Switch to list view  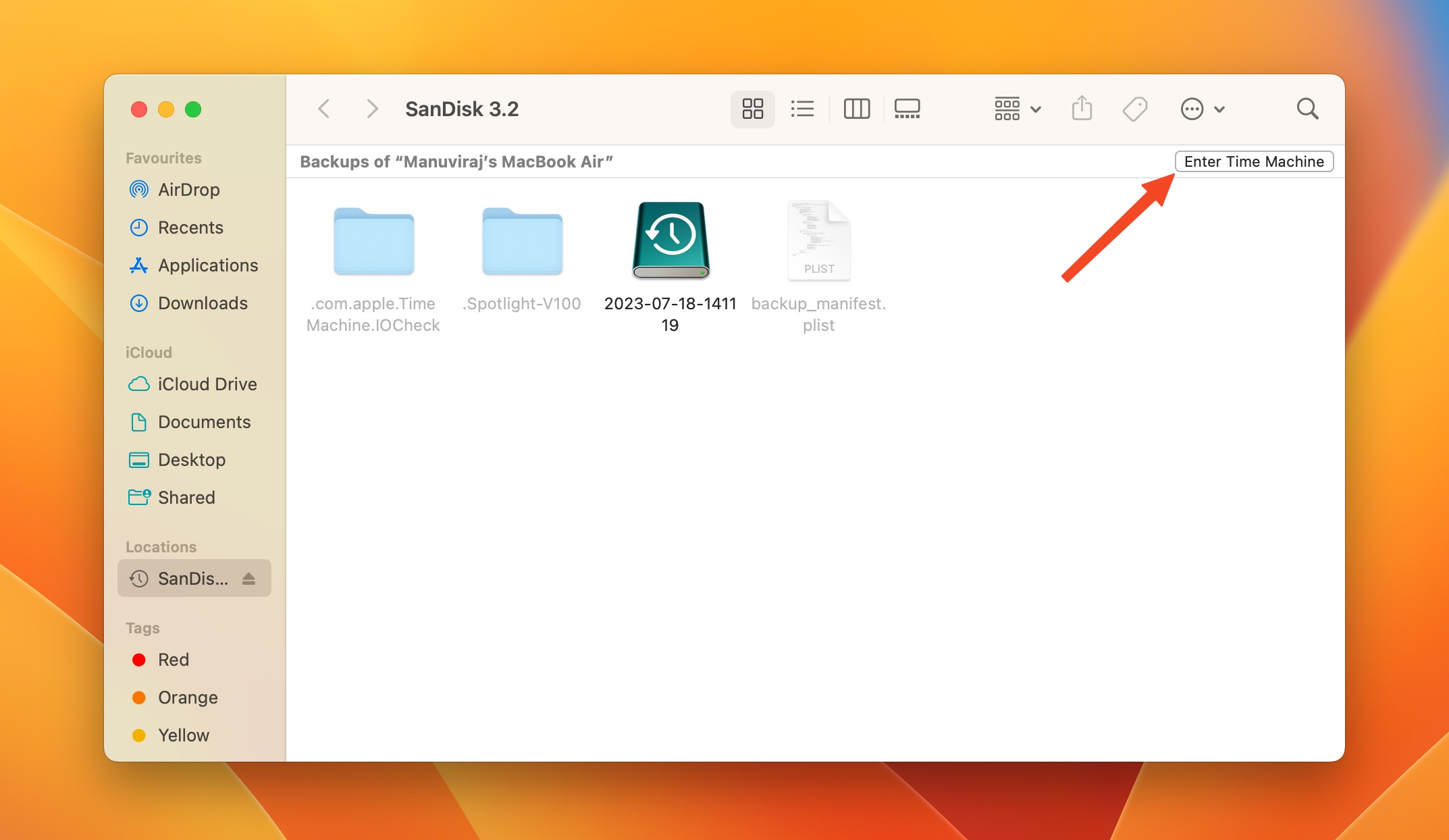(802, 109)
